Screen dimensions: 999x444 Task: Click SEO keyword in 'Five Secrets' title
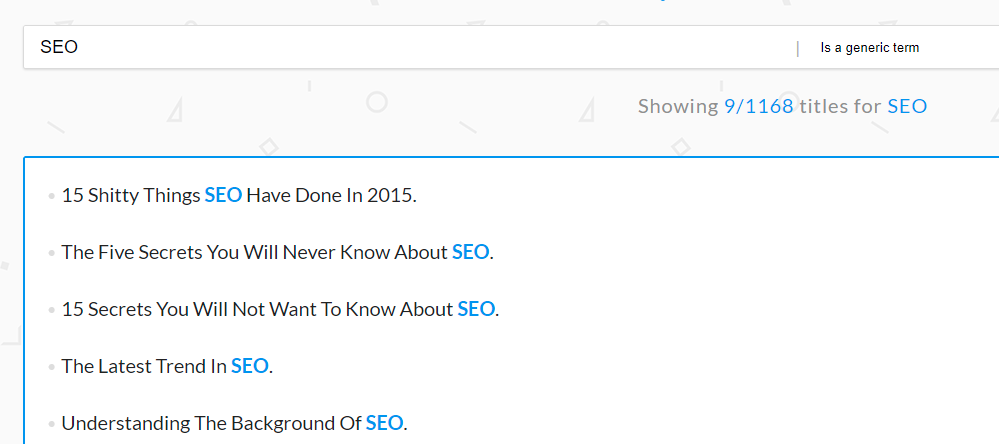tap(470, 253)
